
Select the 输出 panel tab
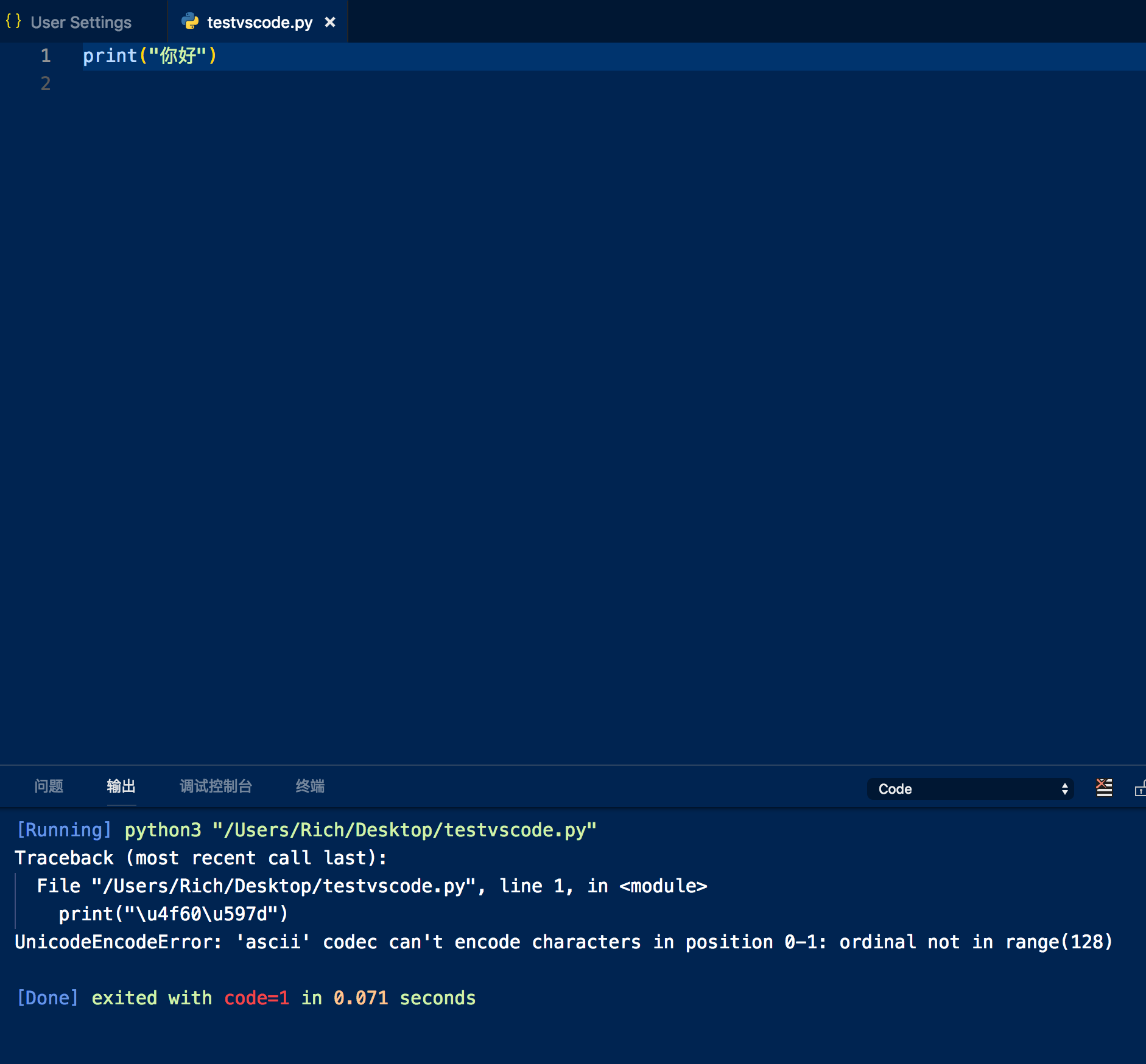pyautogui.click(x=121, y=786)
